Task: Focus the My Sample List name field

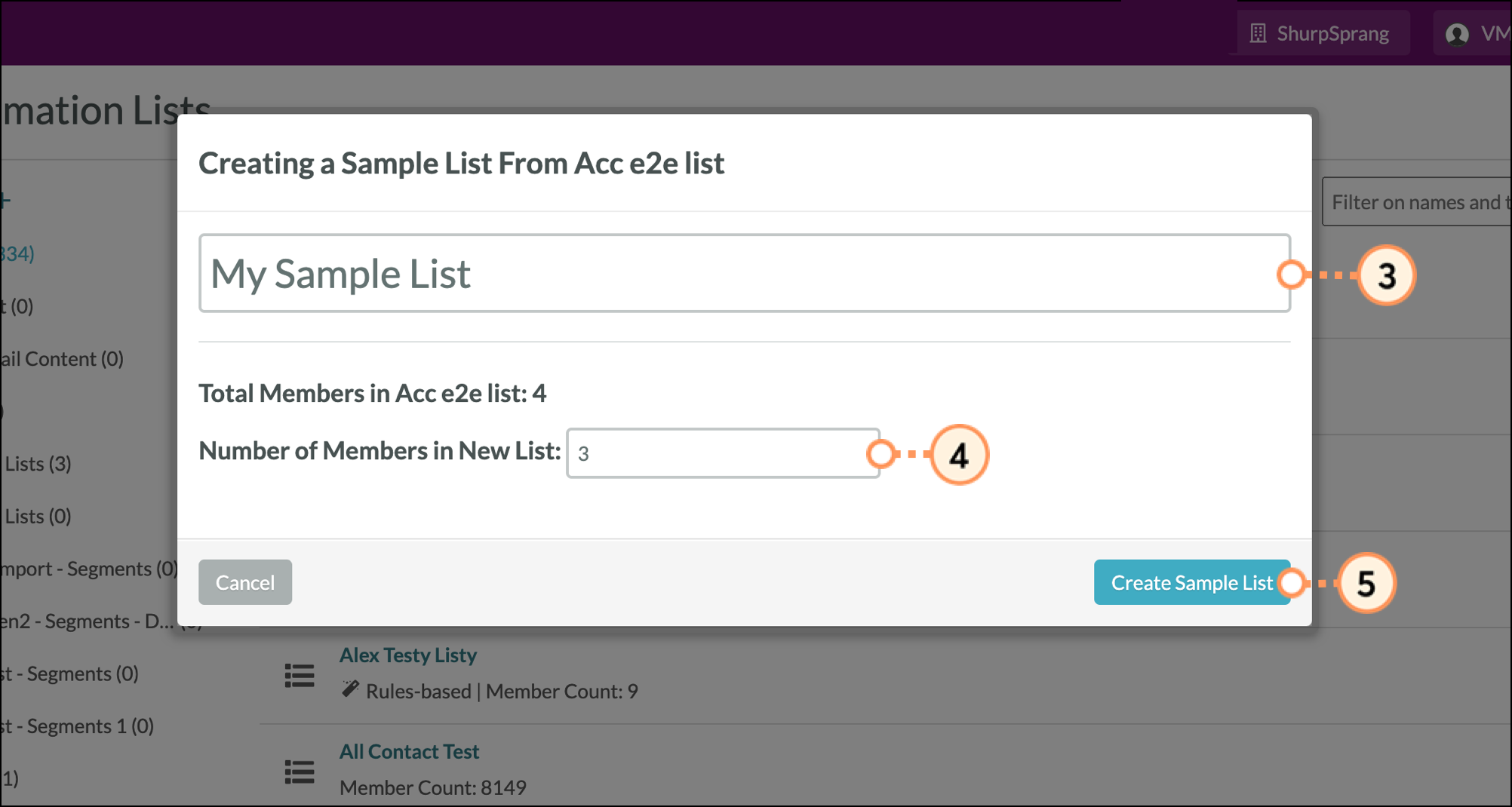Action: [743, 273]
